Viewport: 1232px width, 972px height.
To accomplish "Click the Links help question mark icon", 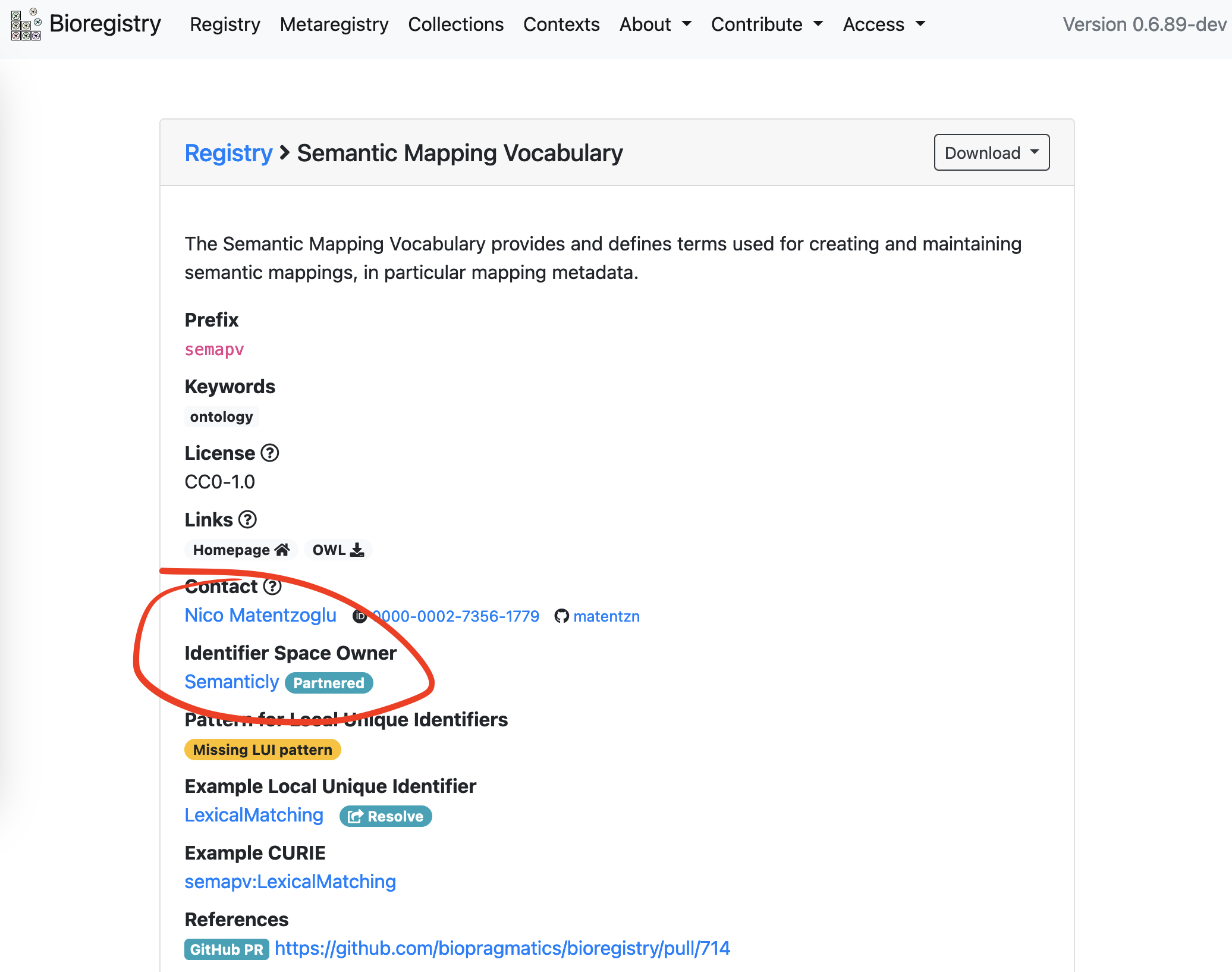I will 247,519.
